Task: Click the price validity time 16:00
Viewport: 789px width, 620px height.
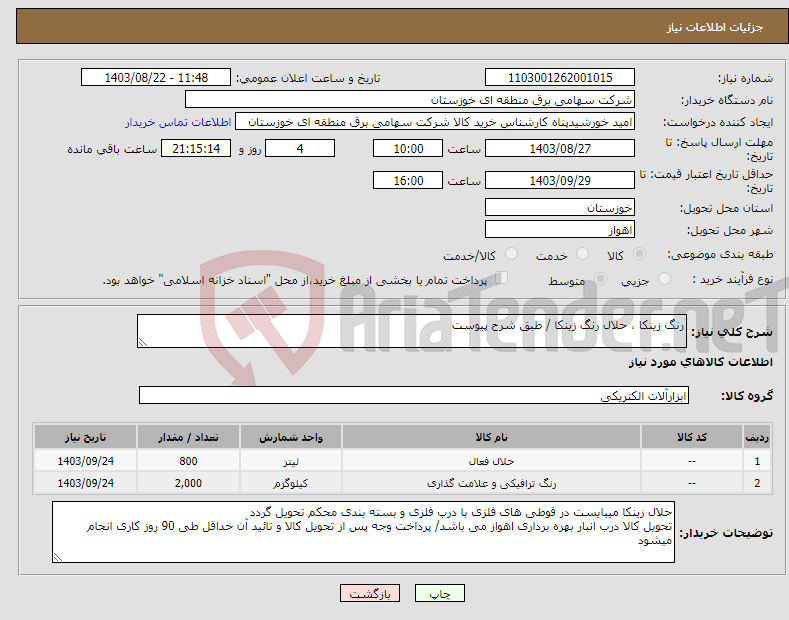Action: coord(408,180)
